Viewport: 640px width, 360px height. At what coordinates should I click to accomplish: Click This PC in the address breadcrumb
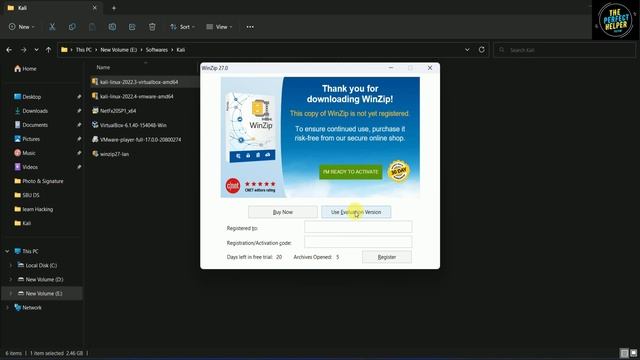pyautogui.click(x=84, y=50)
